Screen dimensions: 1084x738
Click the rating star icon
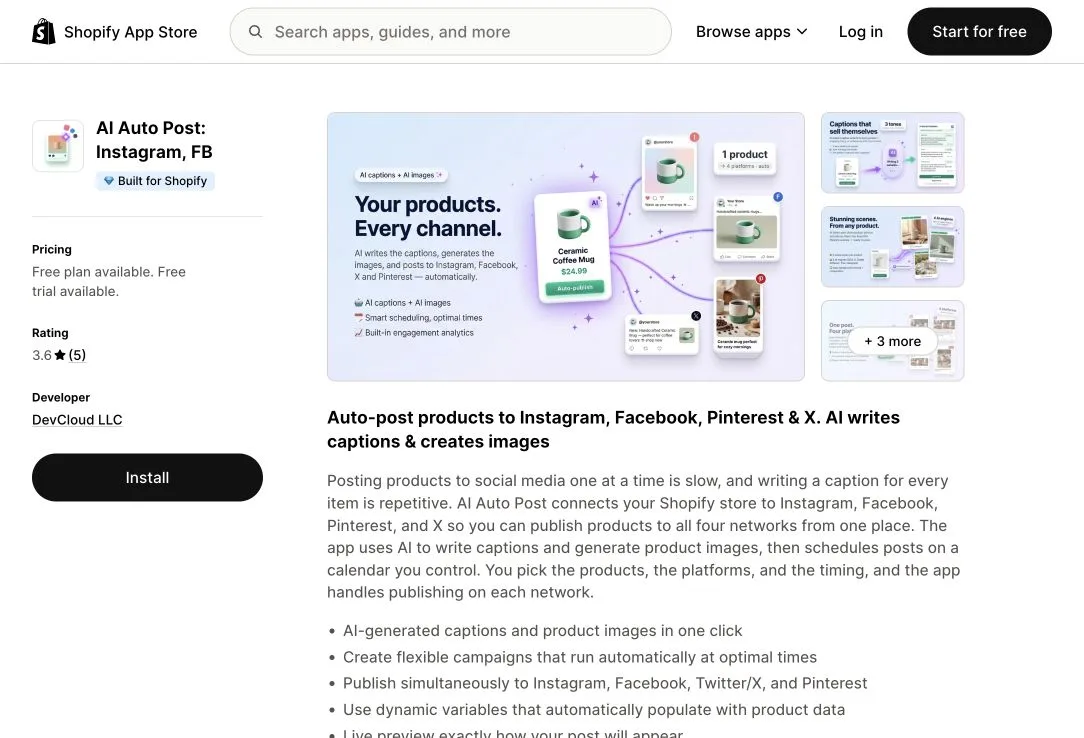coord(60,355)
